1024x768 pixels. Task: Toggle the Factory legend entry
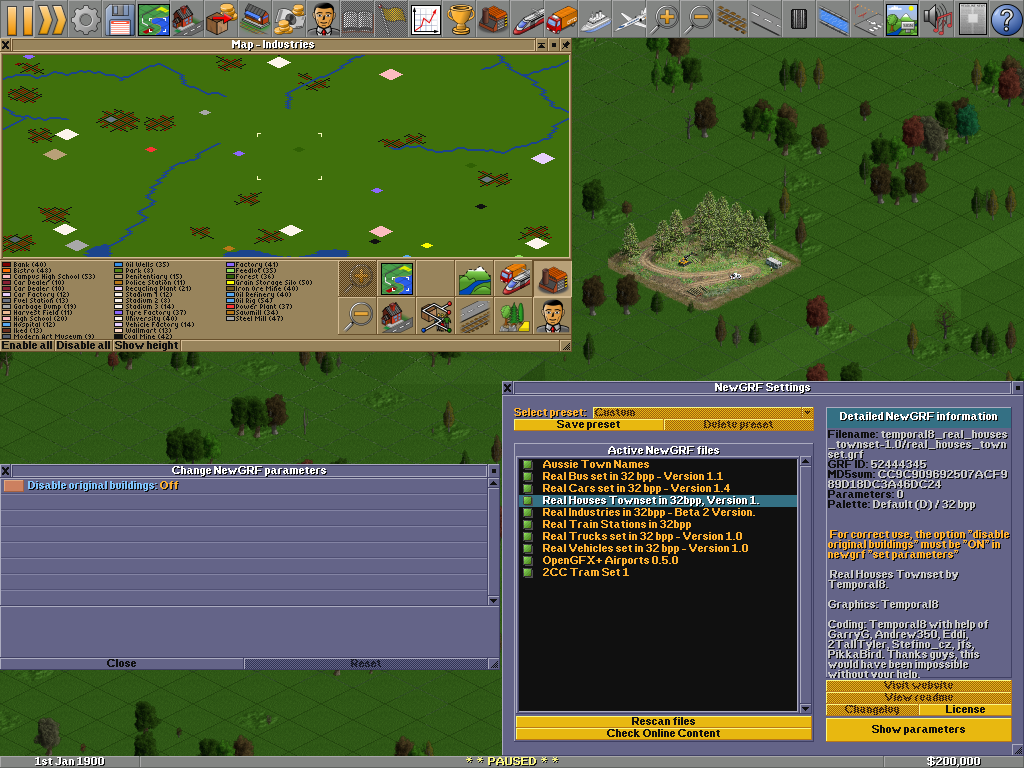pyautogui.click(x=252, y=264)
